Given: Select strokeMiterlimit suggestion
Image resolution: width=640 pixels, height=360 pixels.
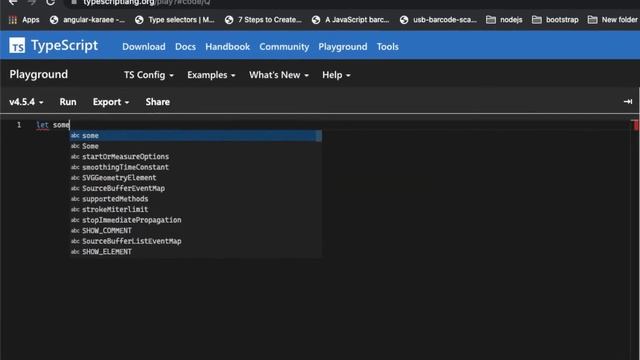Looking at the screenshot, I should 196,209.
